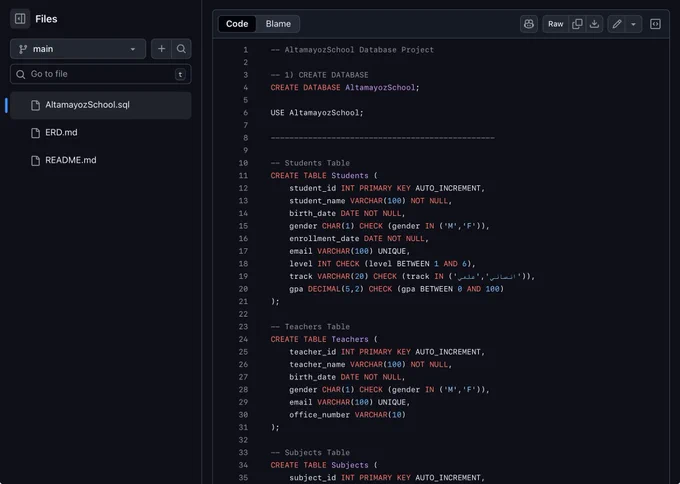Click the file icon beside README.md
The height and width of the screenshot is (484, 680).
[x=36, y=160]
